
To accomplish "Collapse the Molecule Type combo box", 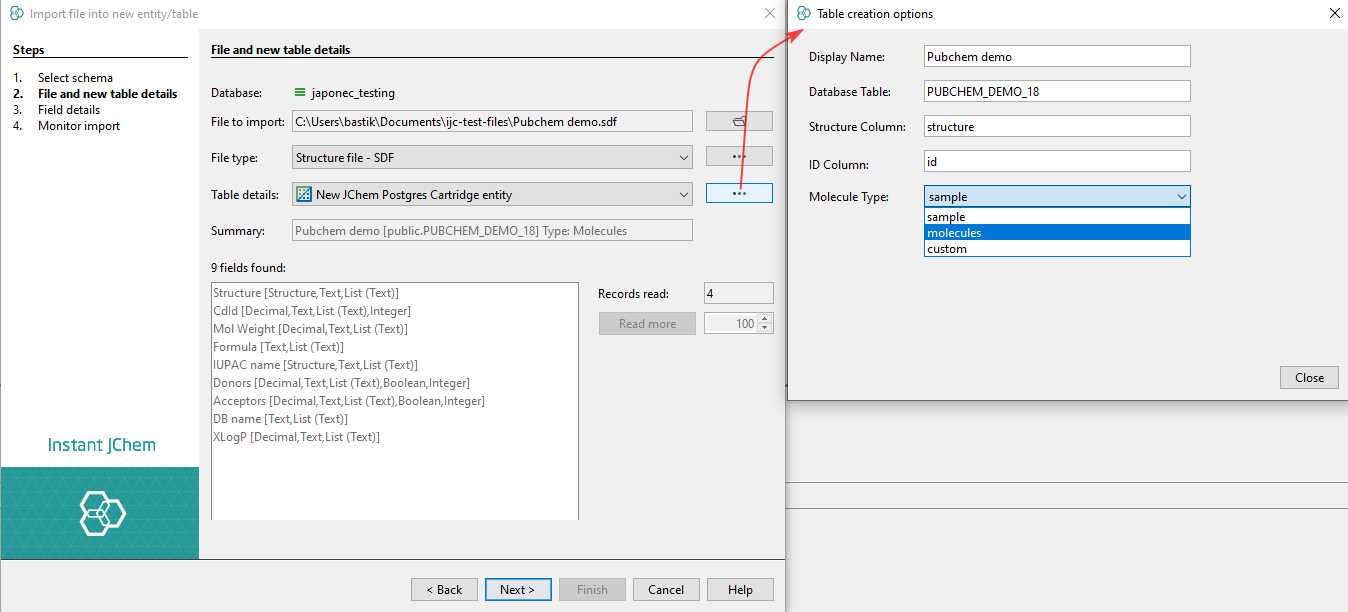I will 1181,197.
